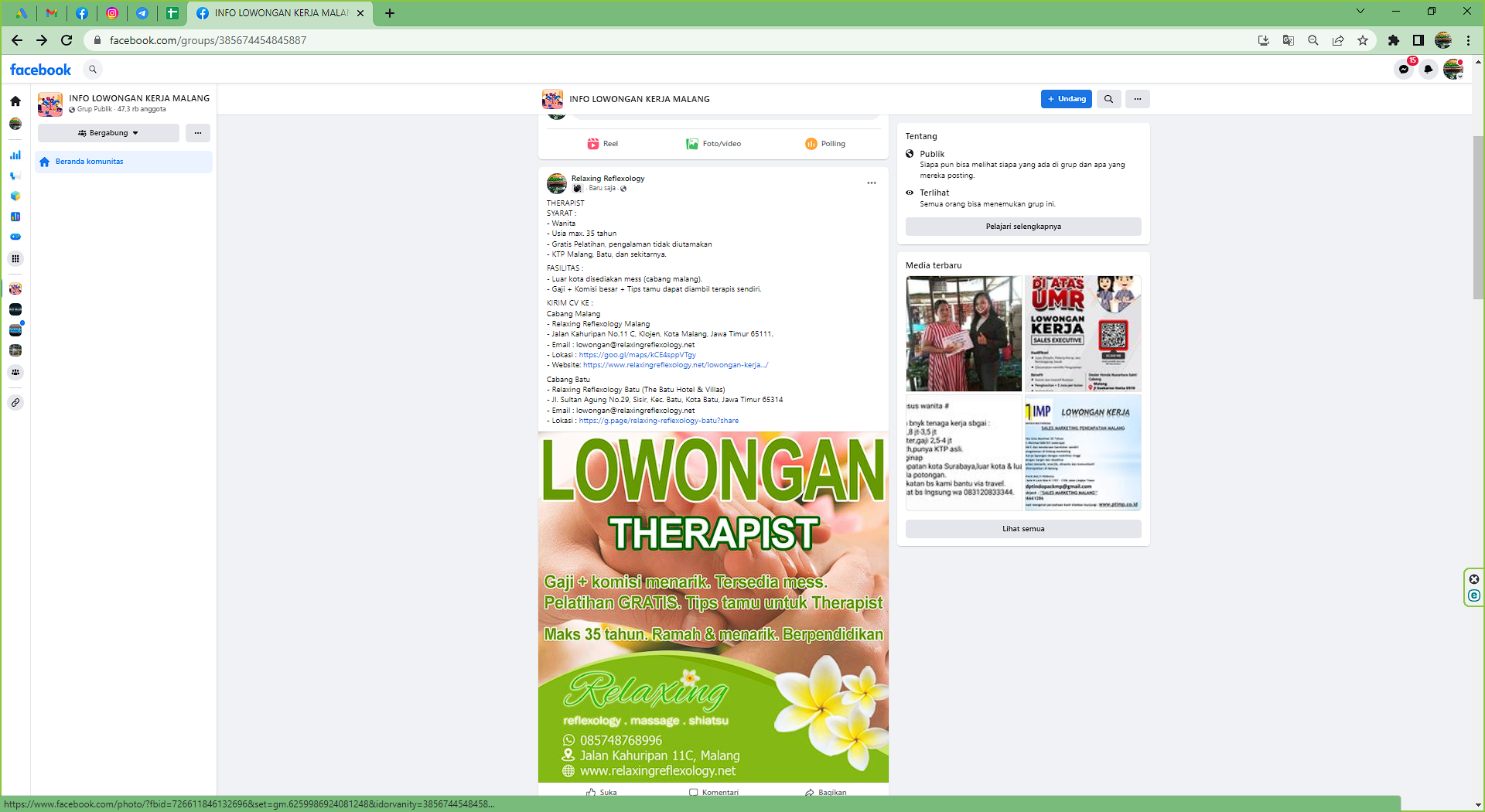Open Relaxing Reflexology poster profile name
1485x812 pixels.
point(608,179)
